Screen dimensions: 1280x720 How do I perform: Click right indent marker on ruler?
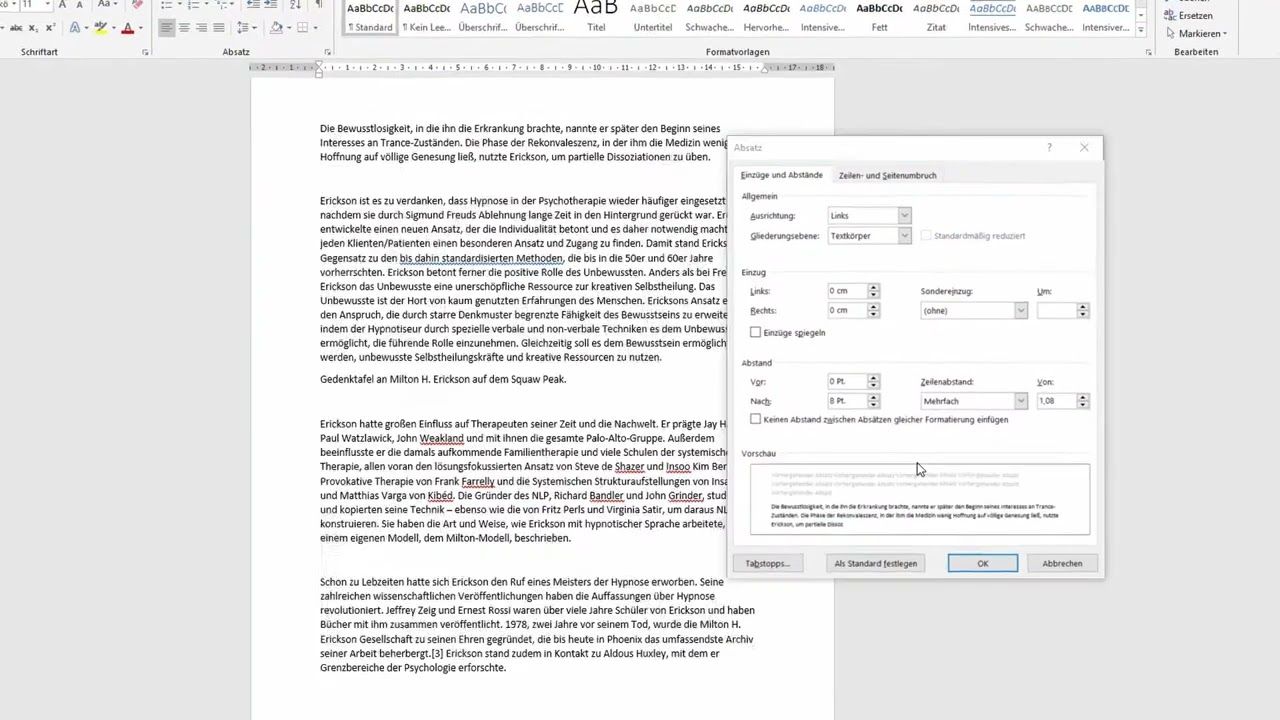pyautogui.click(x=765, y=70)
